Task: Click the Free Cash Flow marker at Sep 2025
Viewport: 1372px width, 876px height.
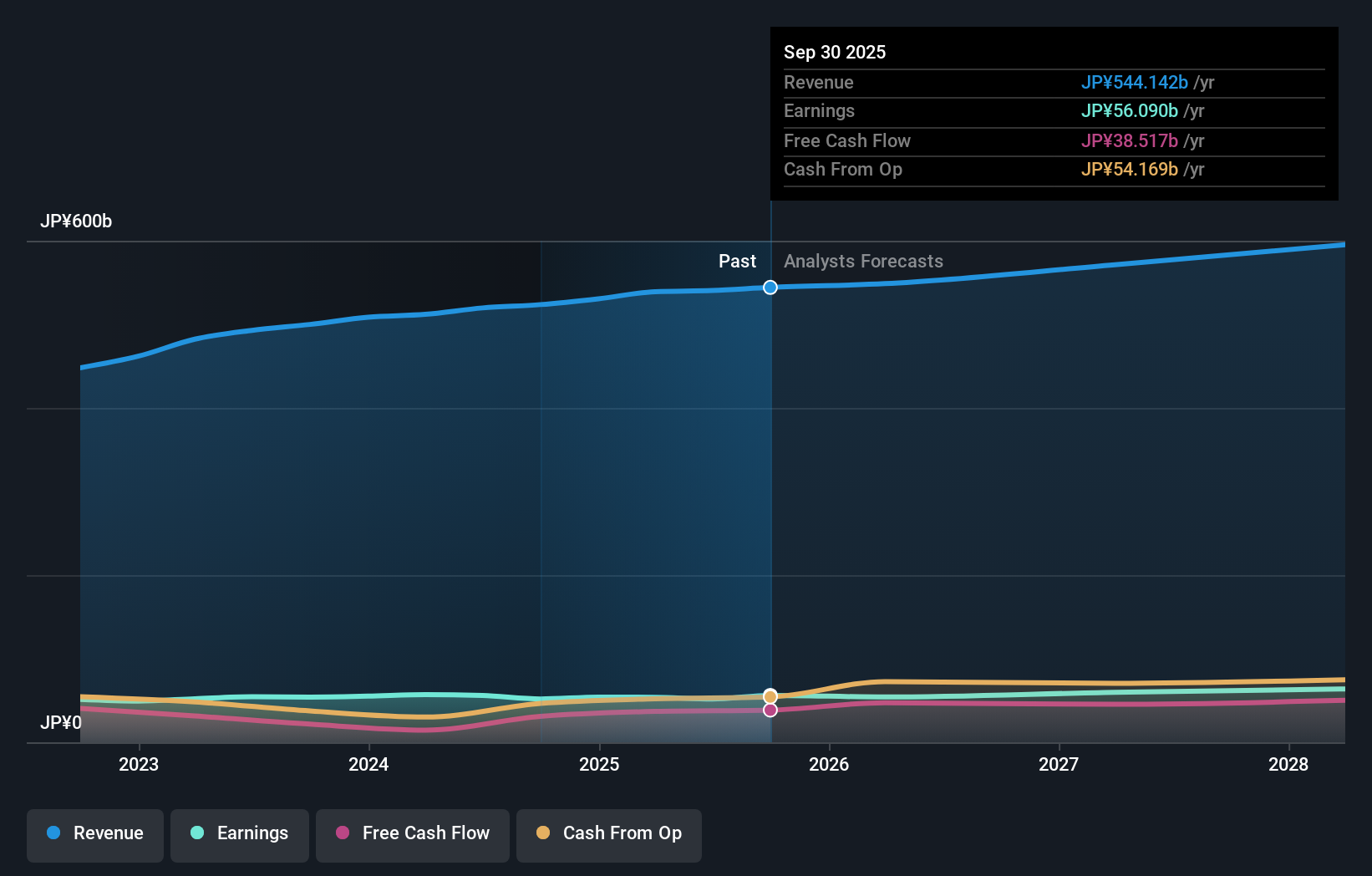Action: click(770, 710)
